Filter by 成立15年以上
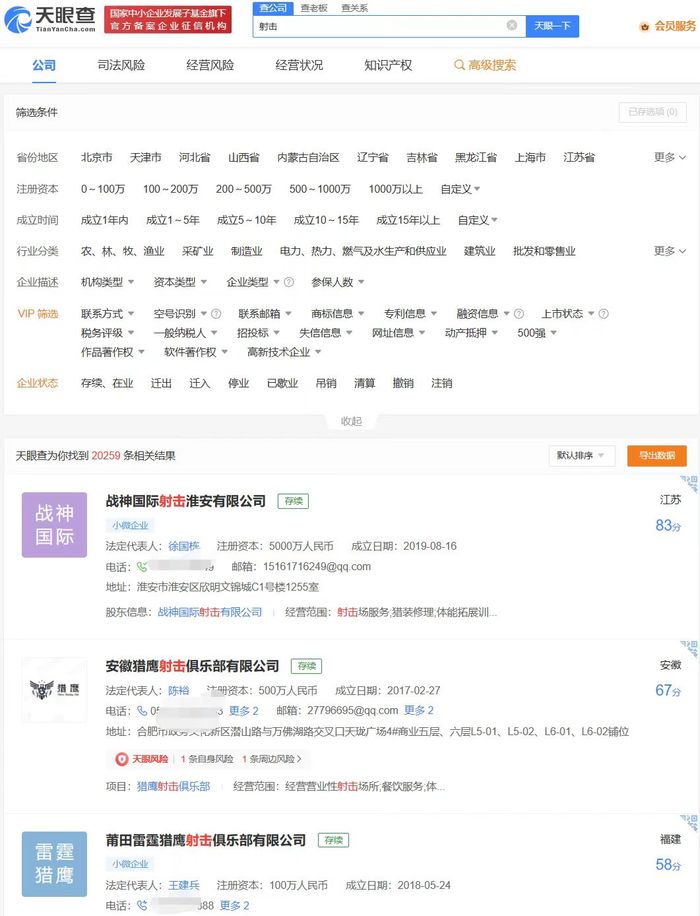700x916 pixels. [408, 220]
